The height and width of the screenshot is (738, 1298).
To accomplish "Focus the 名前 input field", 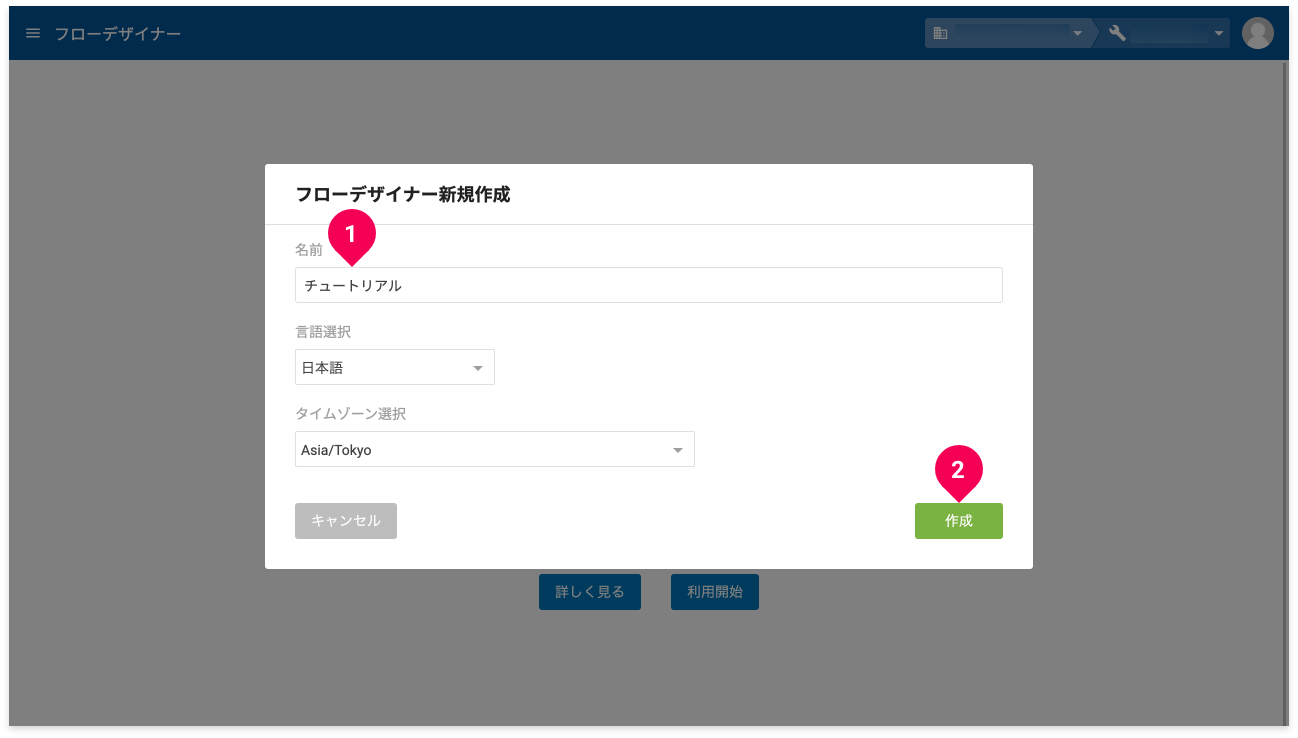I will pyautogui.click(x=649, y=285).
